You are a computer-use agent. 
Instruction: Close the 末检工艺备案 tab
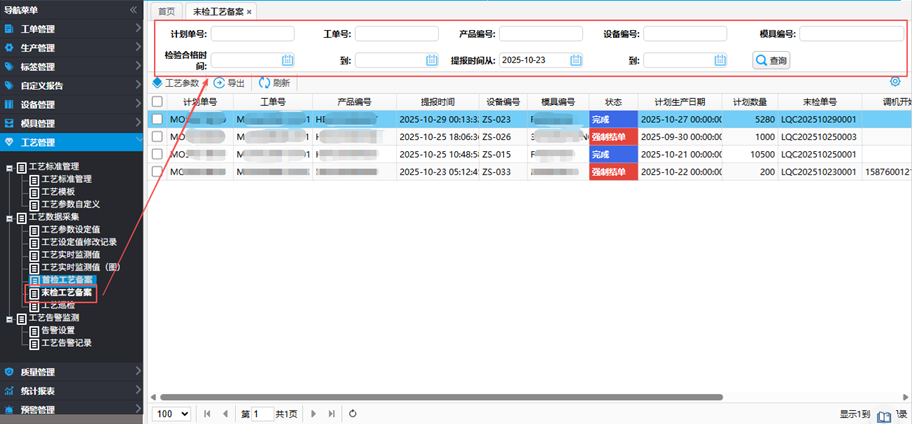click(x=249, y=11)
